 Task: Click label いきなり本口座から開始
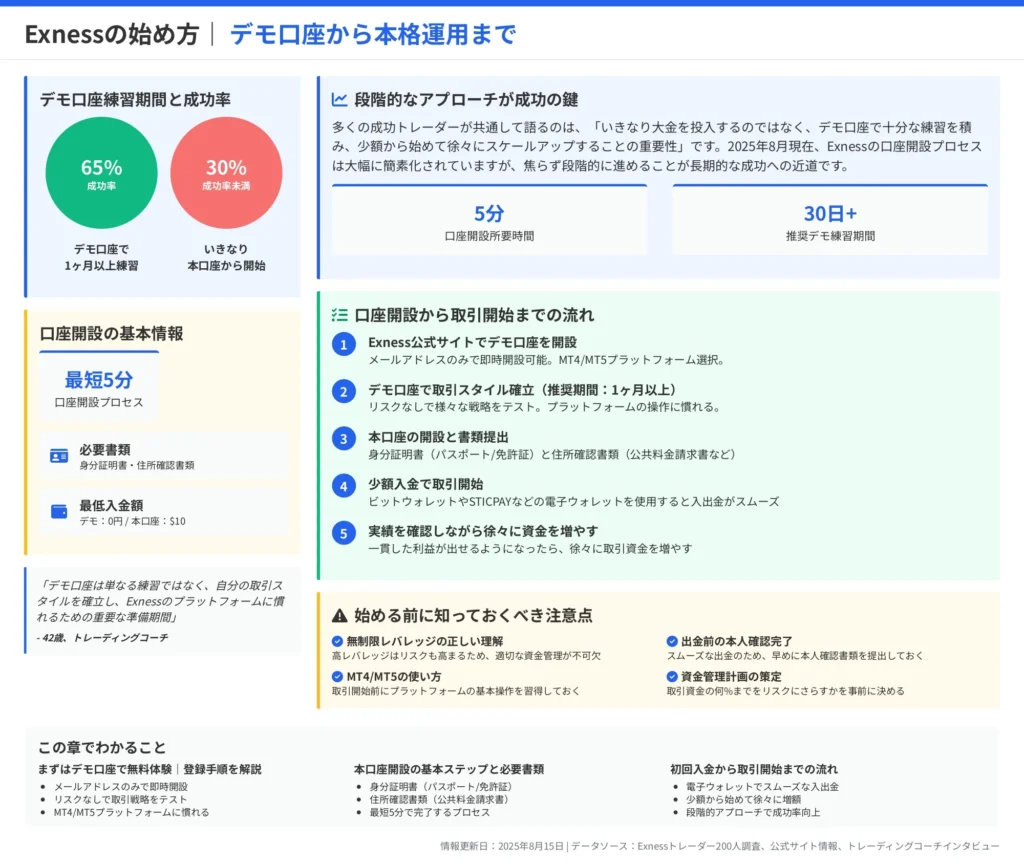tap(226, 257)
